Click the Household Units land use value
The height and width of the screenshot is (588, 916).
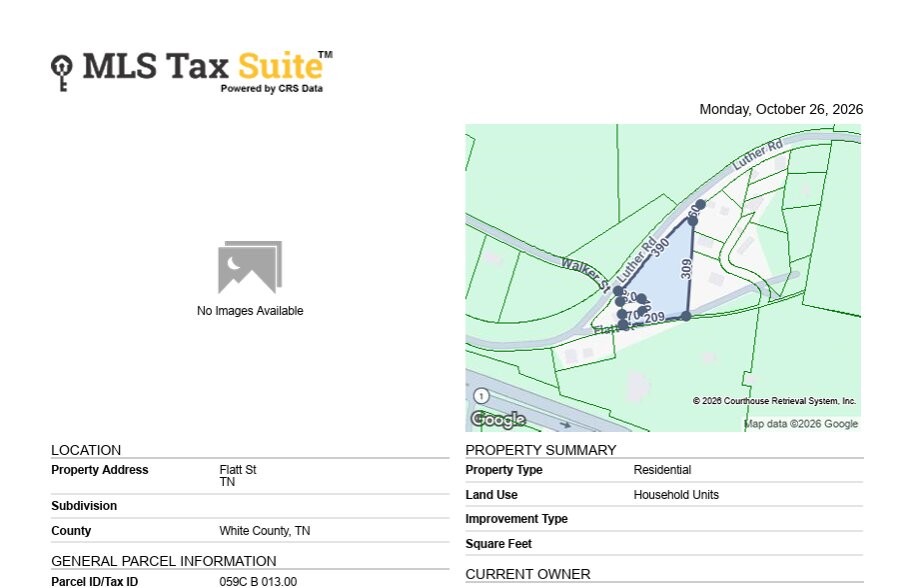676,495
